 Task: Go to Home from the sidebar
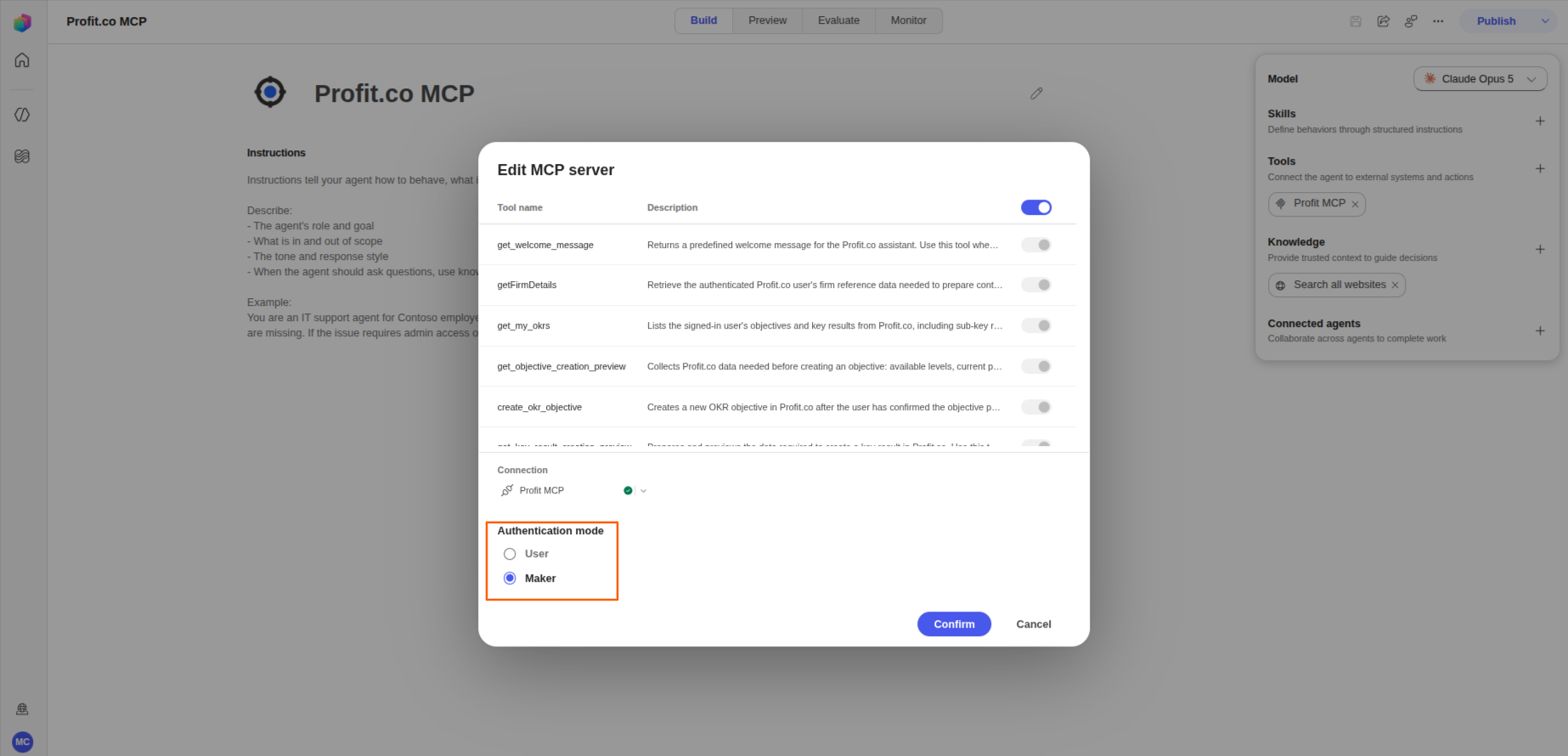click(x=22, y=60)
